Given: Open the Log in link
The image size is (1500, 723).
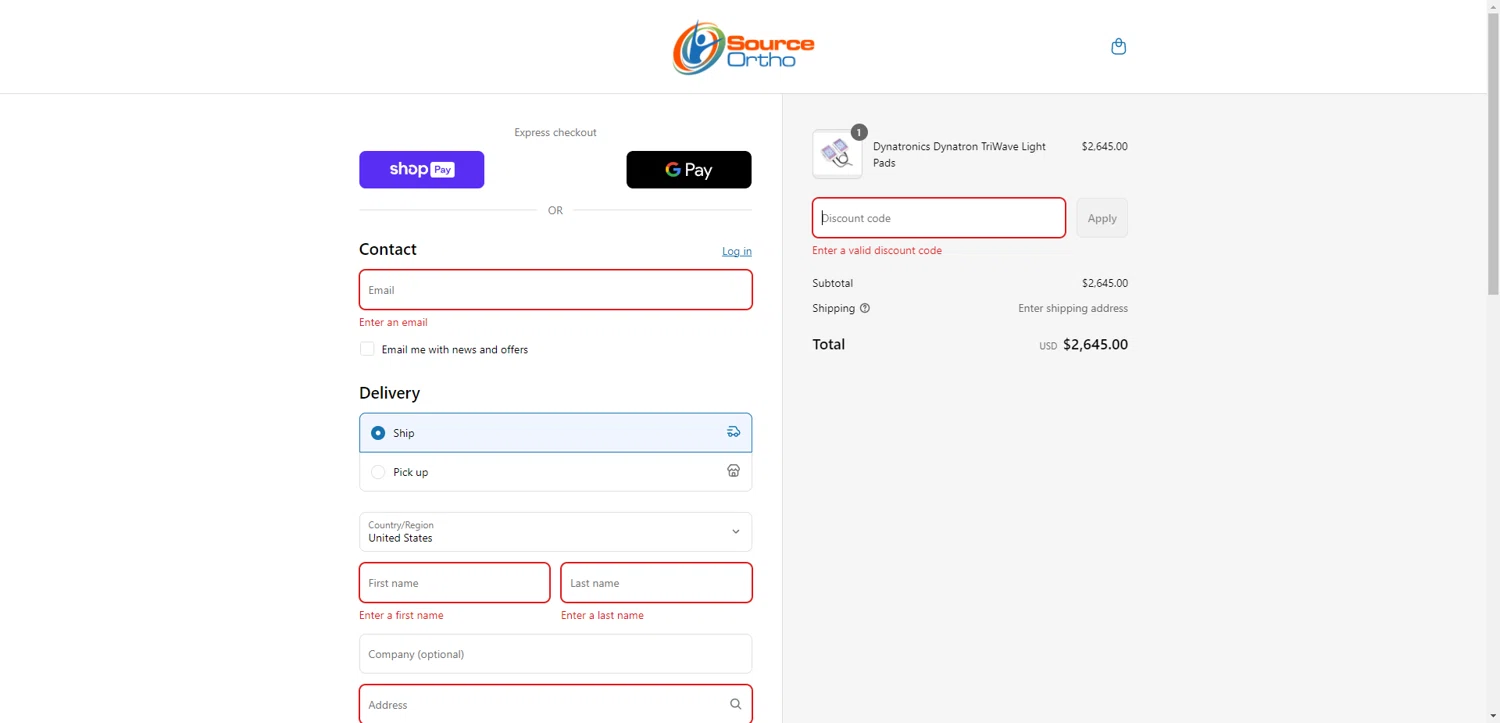Looking at the screenshot, I should 737,251.
